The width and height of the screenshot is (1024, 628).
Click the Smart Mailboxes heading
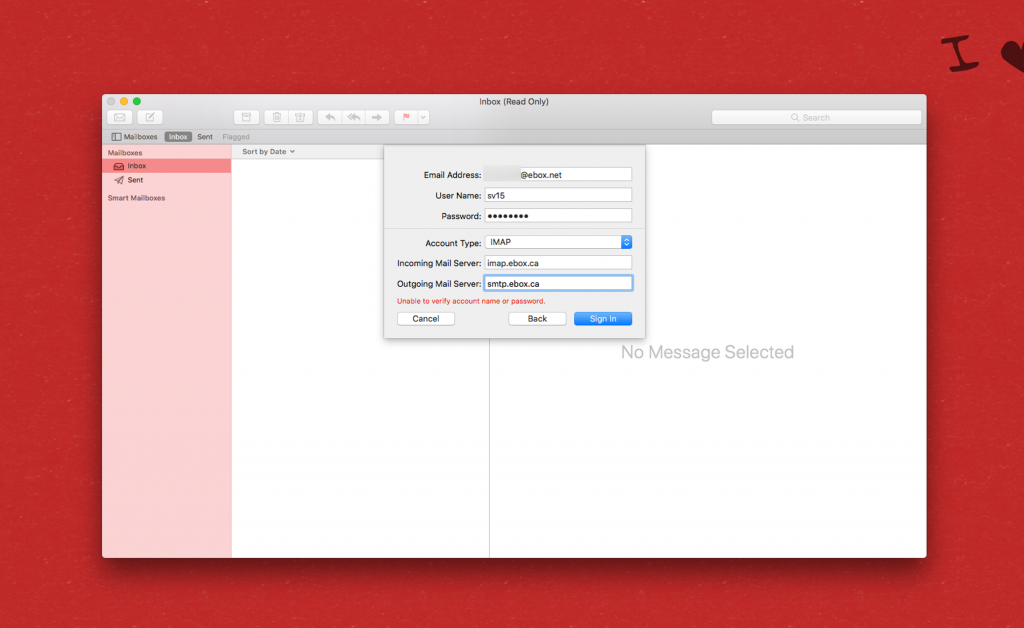pyautogui.click(x=136, y=198)
